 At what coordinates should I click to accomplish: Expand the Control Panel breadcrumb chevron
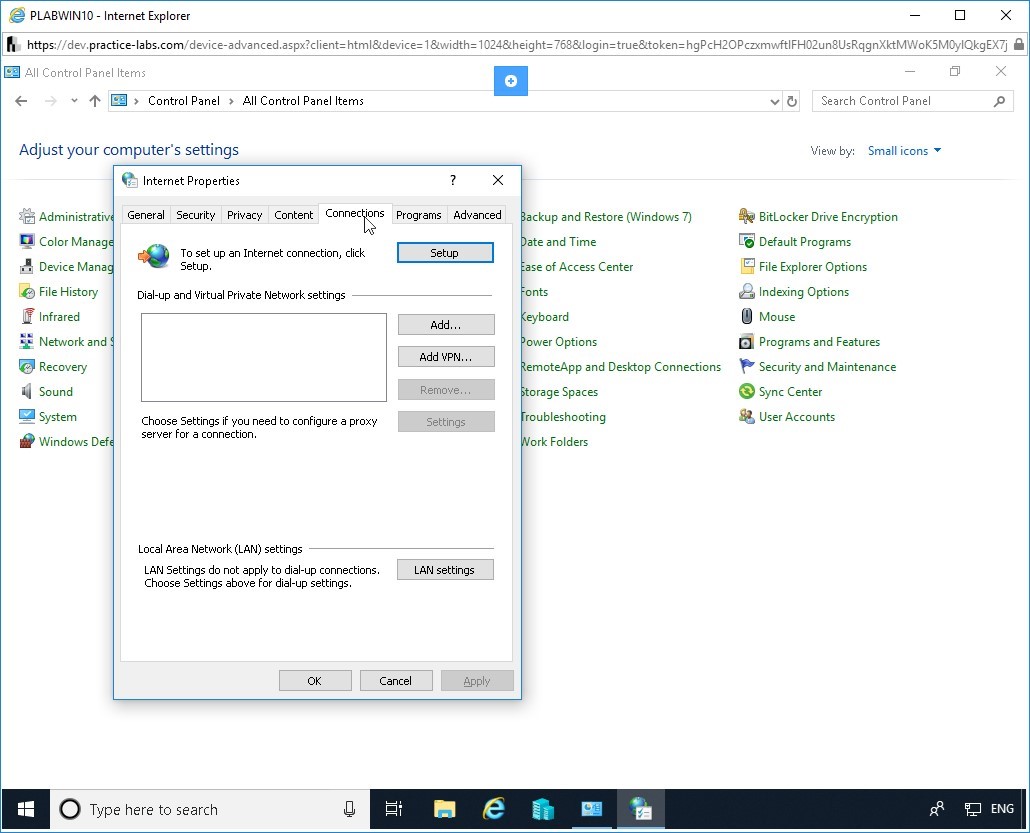click(137, 101)
